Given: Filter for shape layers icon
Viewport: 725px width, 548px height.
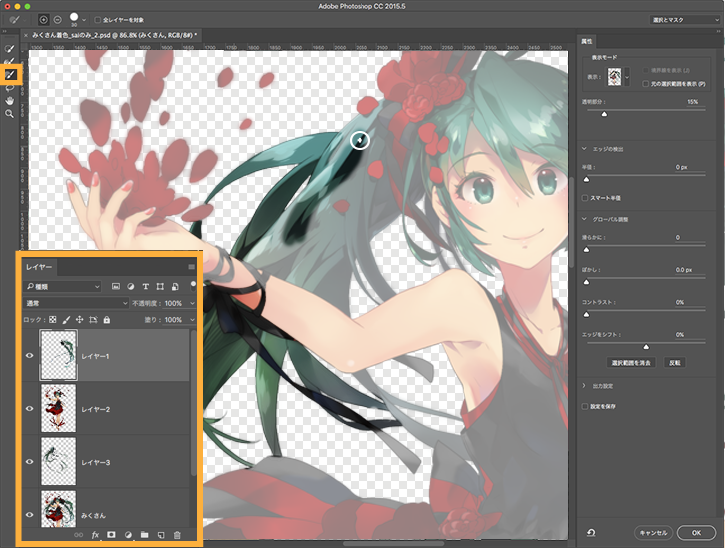Looking at the screenshot, I should pyautogui.click(x=160, y=287).
